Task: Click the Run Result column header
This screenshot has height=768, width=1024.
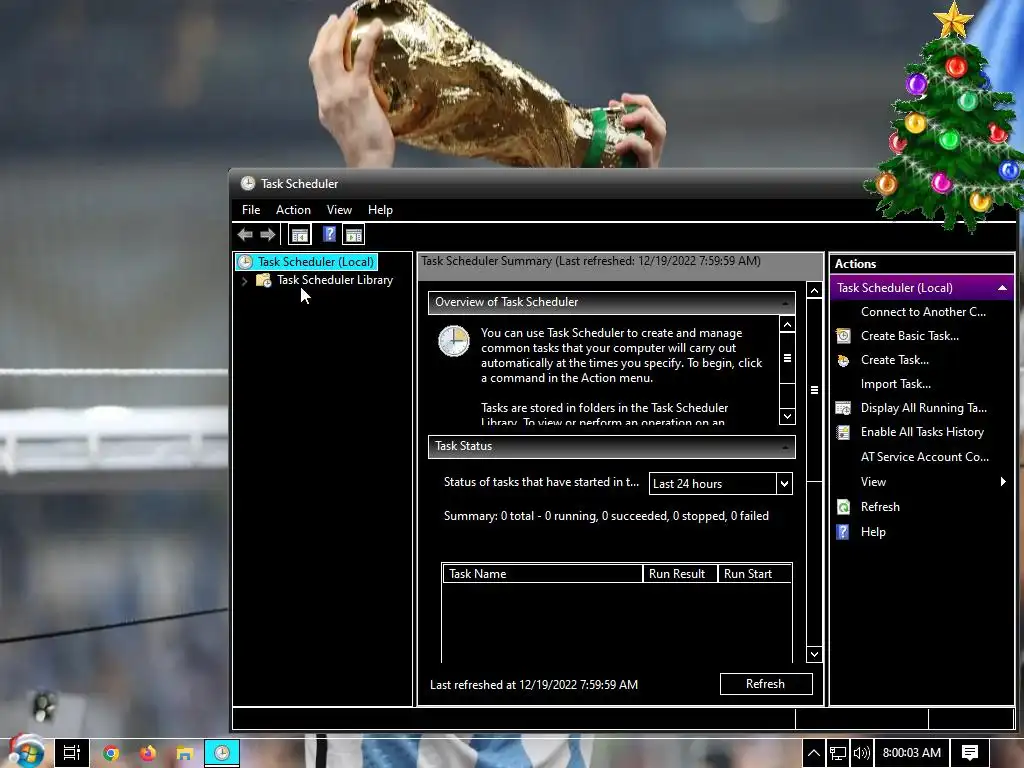Action: point(680,574)
